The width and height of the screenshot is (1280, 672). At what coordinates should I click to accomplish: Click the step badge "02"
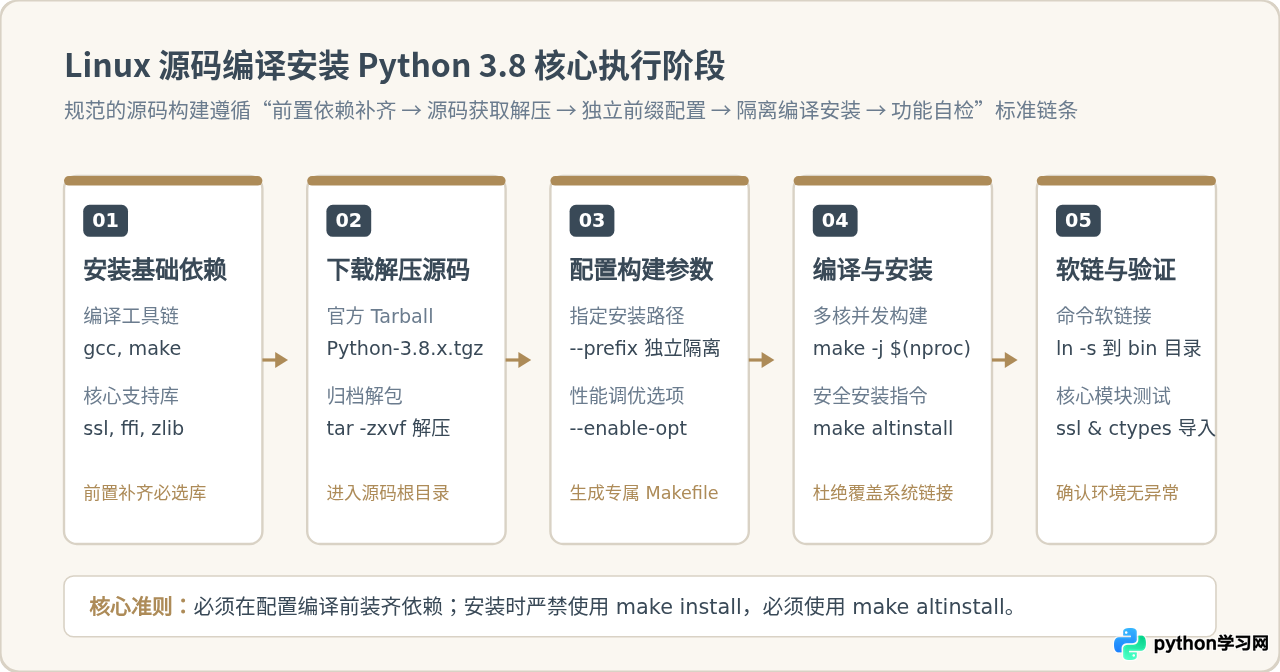348,221
